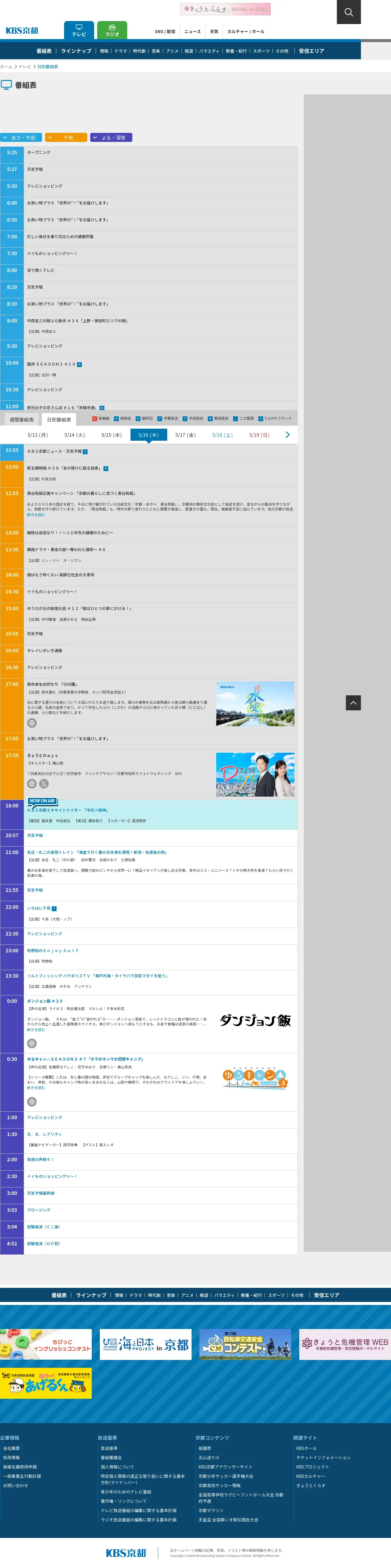Open ソルトフィッシング パラダイスＴＶ program link

[x=97, y=976]
